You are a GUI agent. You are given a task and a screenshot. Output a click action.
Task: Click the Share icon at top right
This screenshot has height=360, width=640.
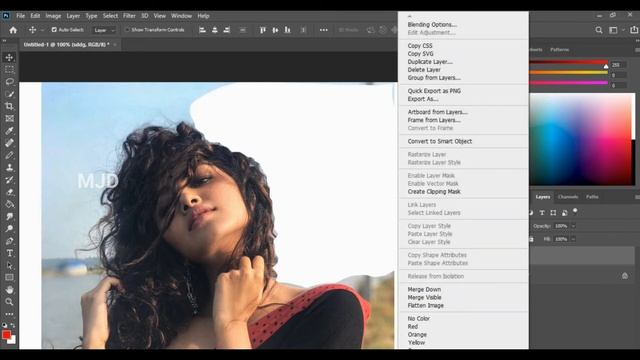click(x=634, y=30)
